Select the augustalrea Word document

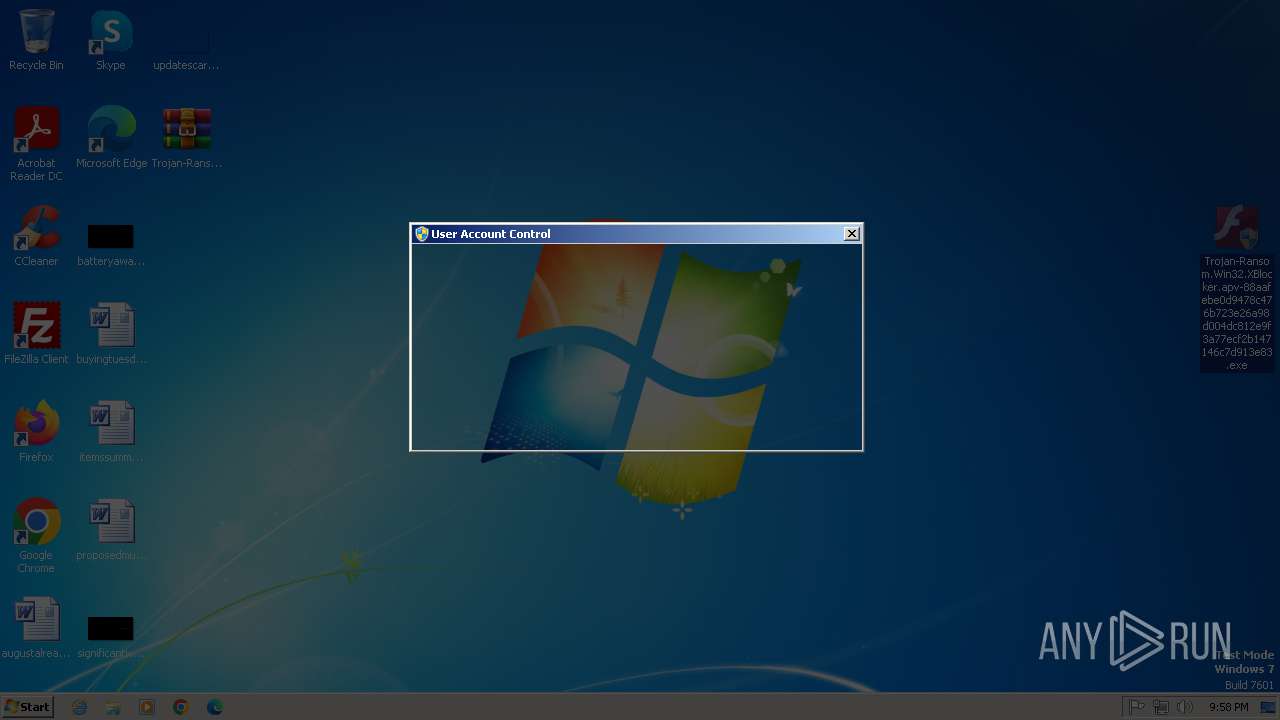click(36, 628)
